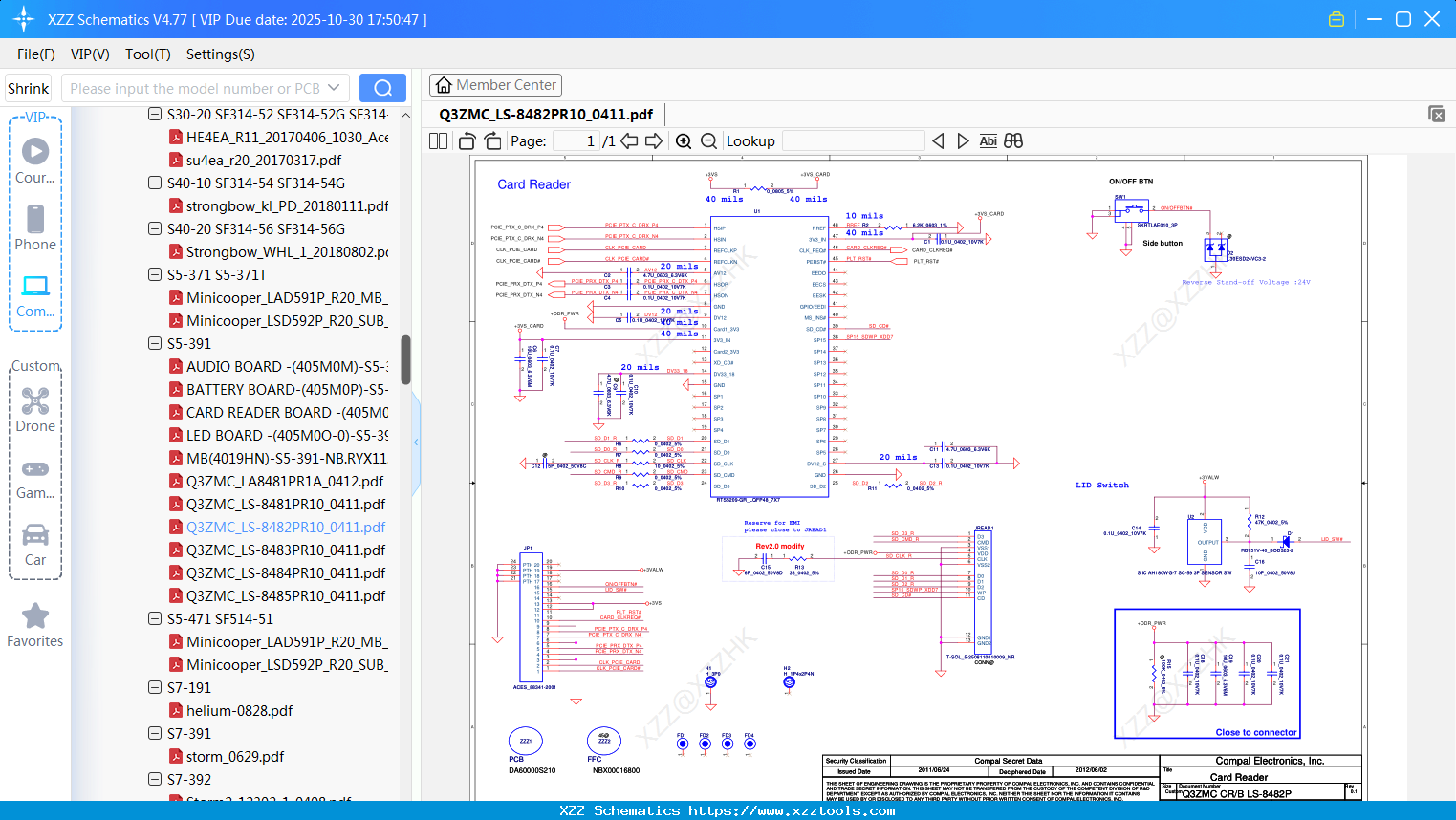Collapse the S5-391 folder
Screen dimensions: 1456x820
155,343
